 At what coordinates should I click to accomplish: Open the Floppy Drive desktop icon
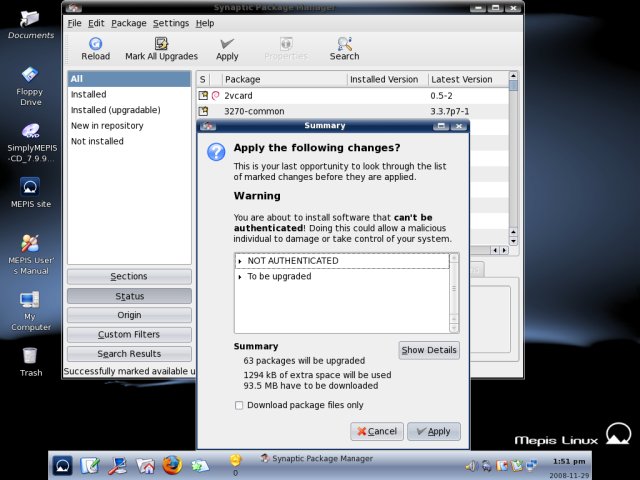30,74
